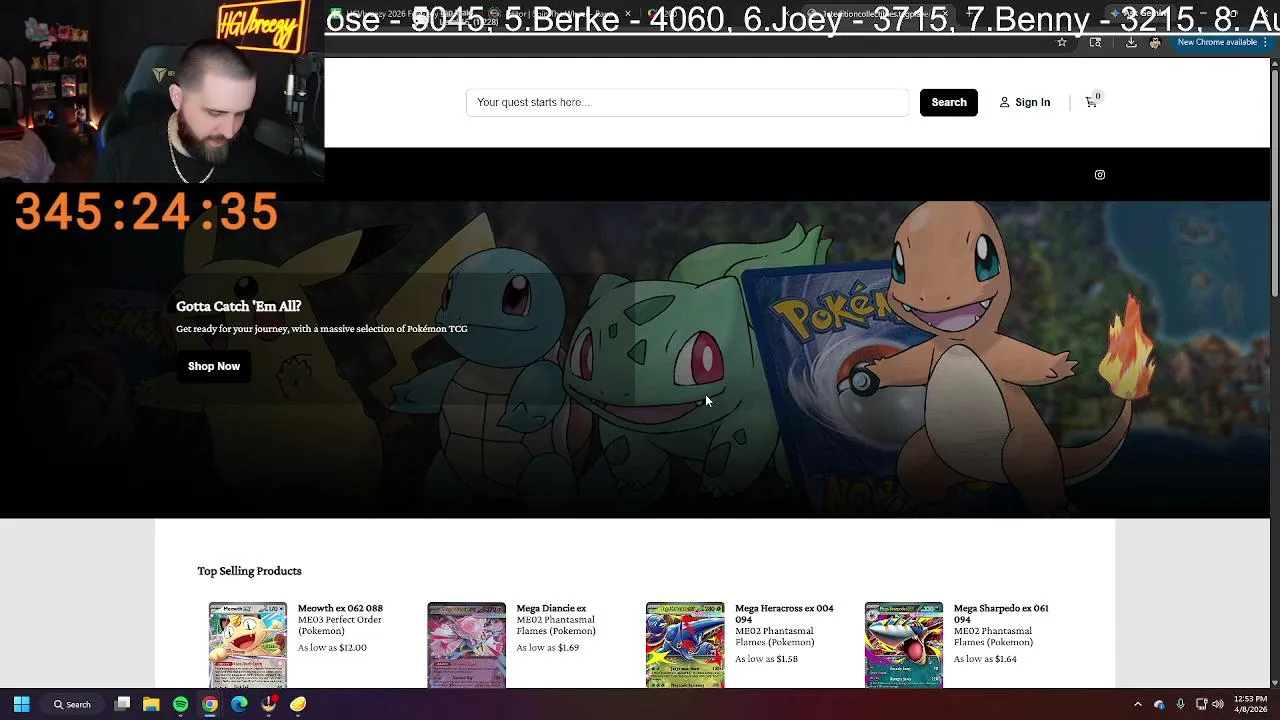This screenshot has width=1280, height=720.
Task: Open the Mega Diancie ex product title
Action: (551, 608)
